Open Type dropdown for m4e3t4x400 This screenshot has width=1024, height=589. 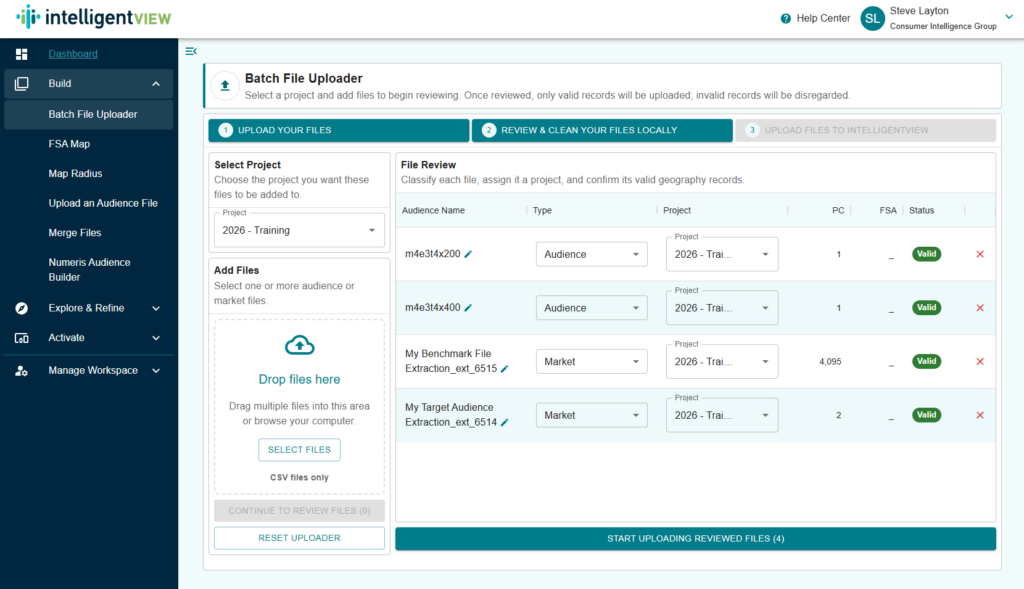592,308
